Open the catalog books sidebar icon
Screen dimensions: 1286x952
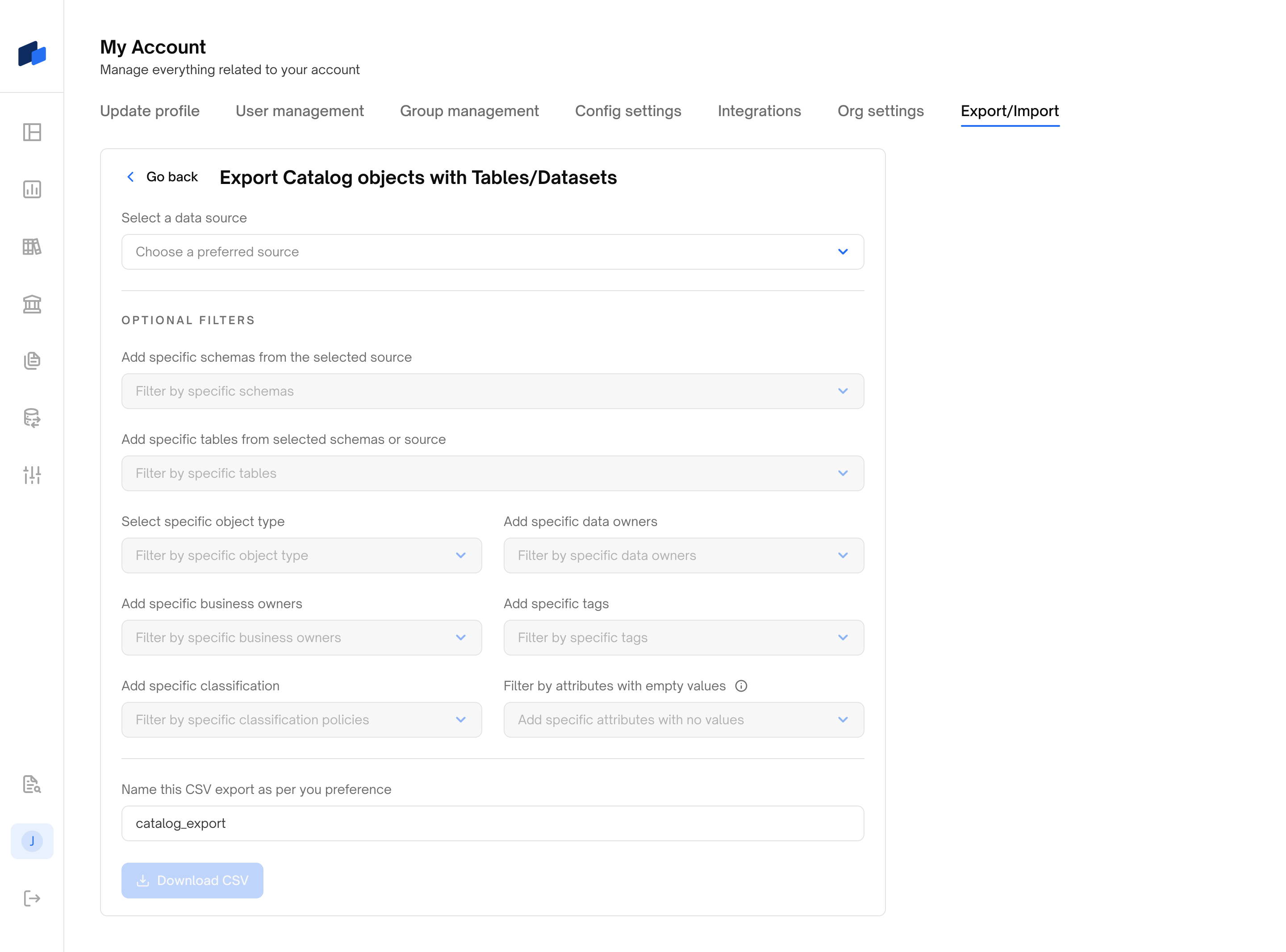32,246
